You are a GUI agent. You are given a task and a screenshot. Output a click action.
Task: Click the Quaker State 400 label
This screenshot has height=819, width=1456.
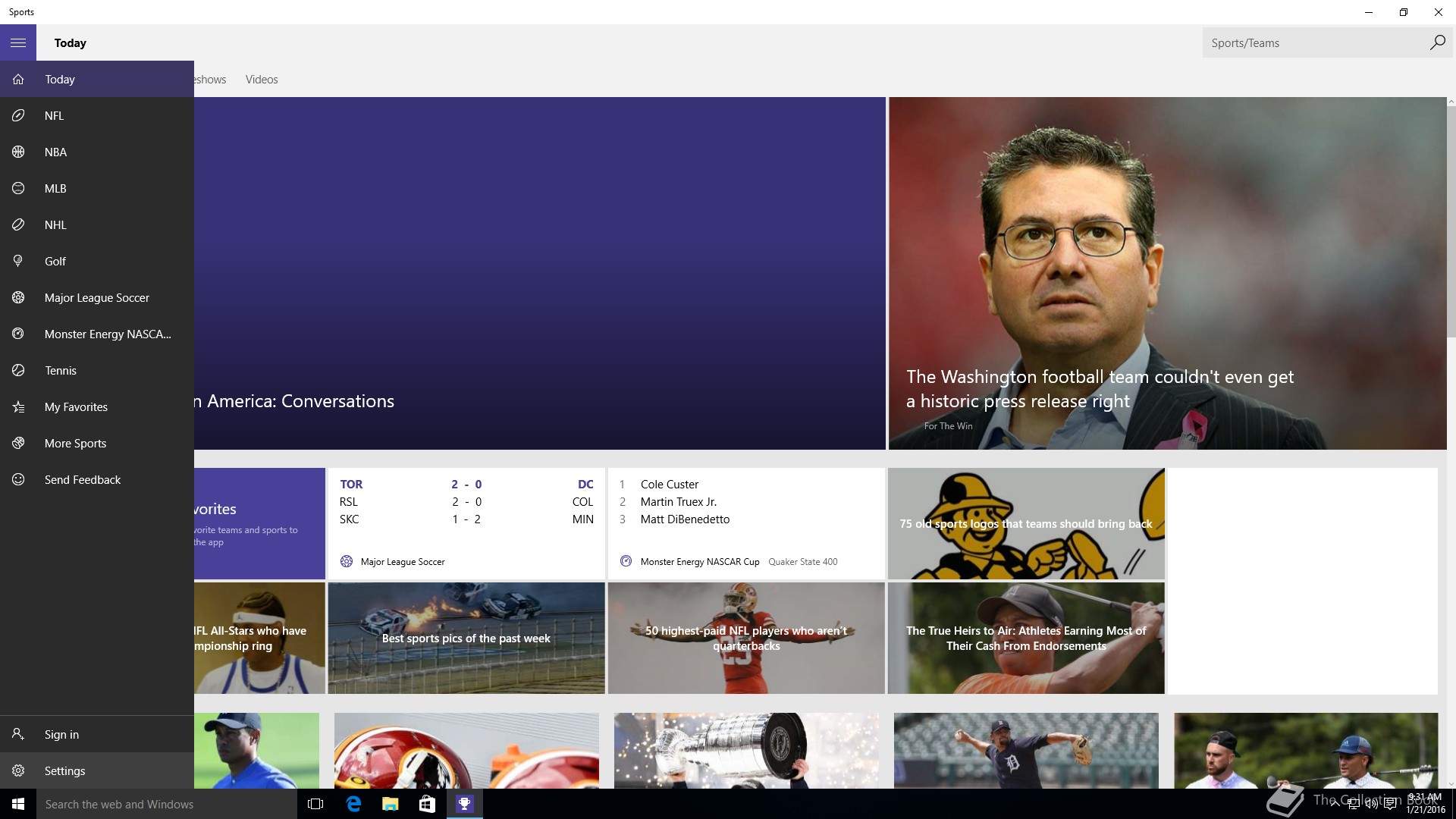pos(803,561)
